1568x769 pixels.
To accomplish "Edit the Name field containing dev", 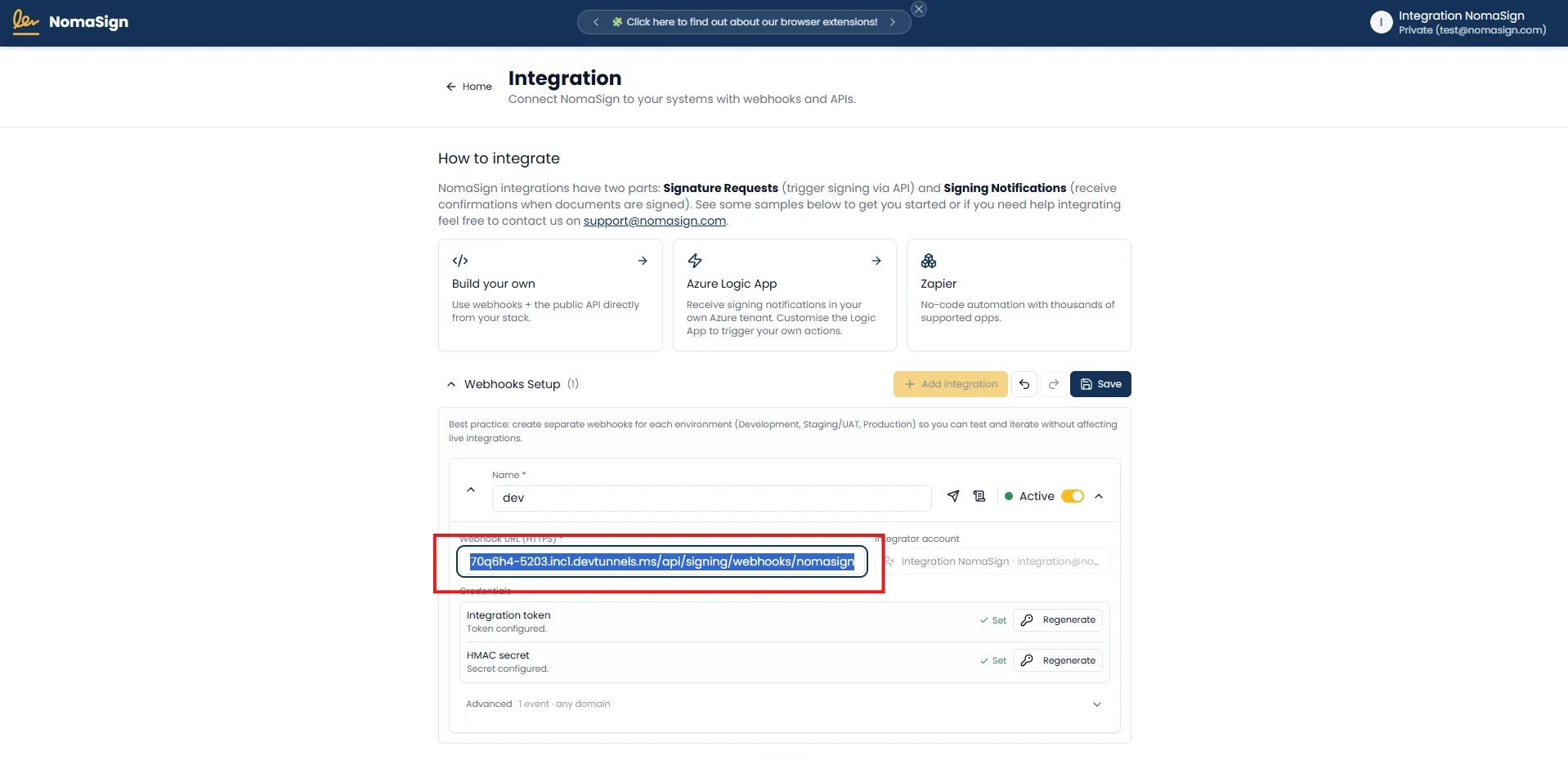I will [711, 498].
